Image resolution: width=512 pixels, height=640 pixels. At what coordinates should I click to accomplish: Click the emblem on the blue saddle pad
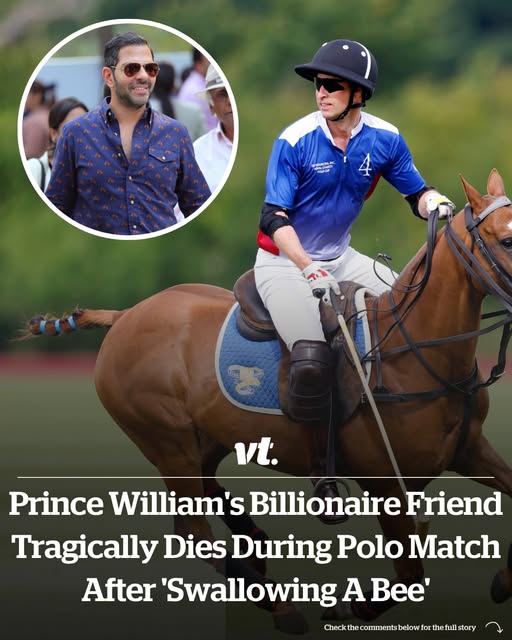[246, 379]
